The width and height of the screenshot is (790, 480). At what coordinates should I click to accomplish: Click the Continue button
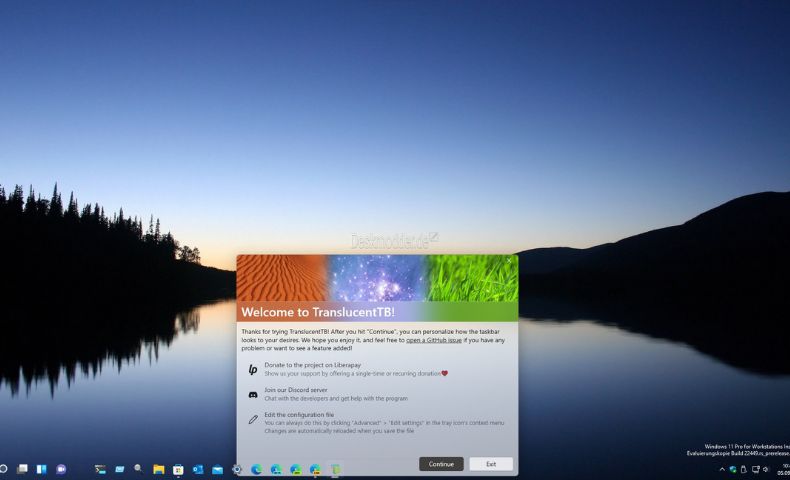click(441, 464)
